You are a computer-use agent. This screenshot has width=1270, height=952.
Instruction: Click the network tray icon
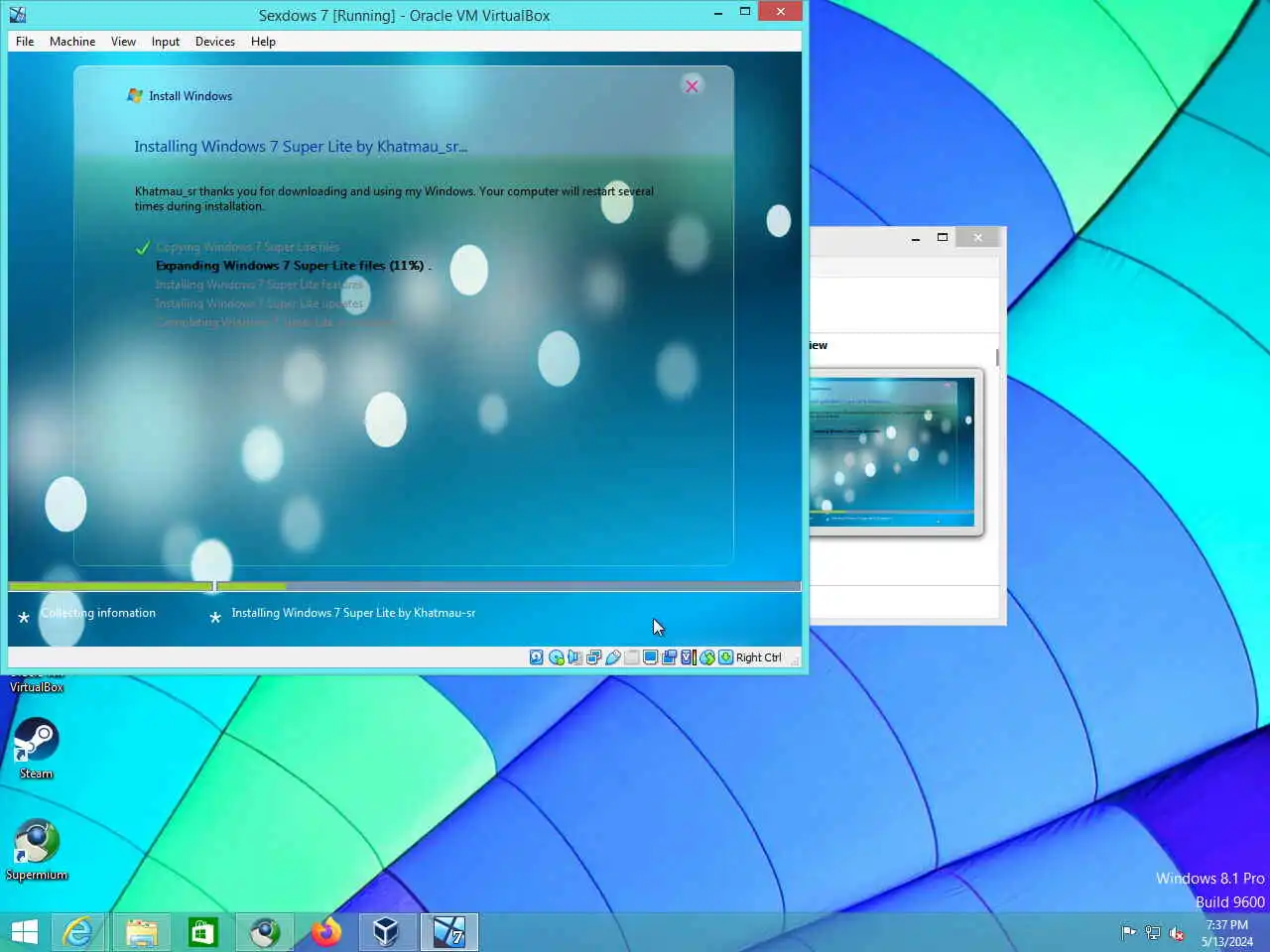click(x=1153, y=932)
